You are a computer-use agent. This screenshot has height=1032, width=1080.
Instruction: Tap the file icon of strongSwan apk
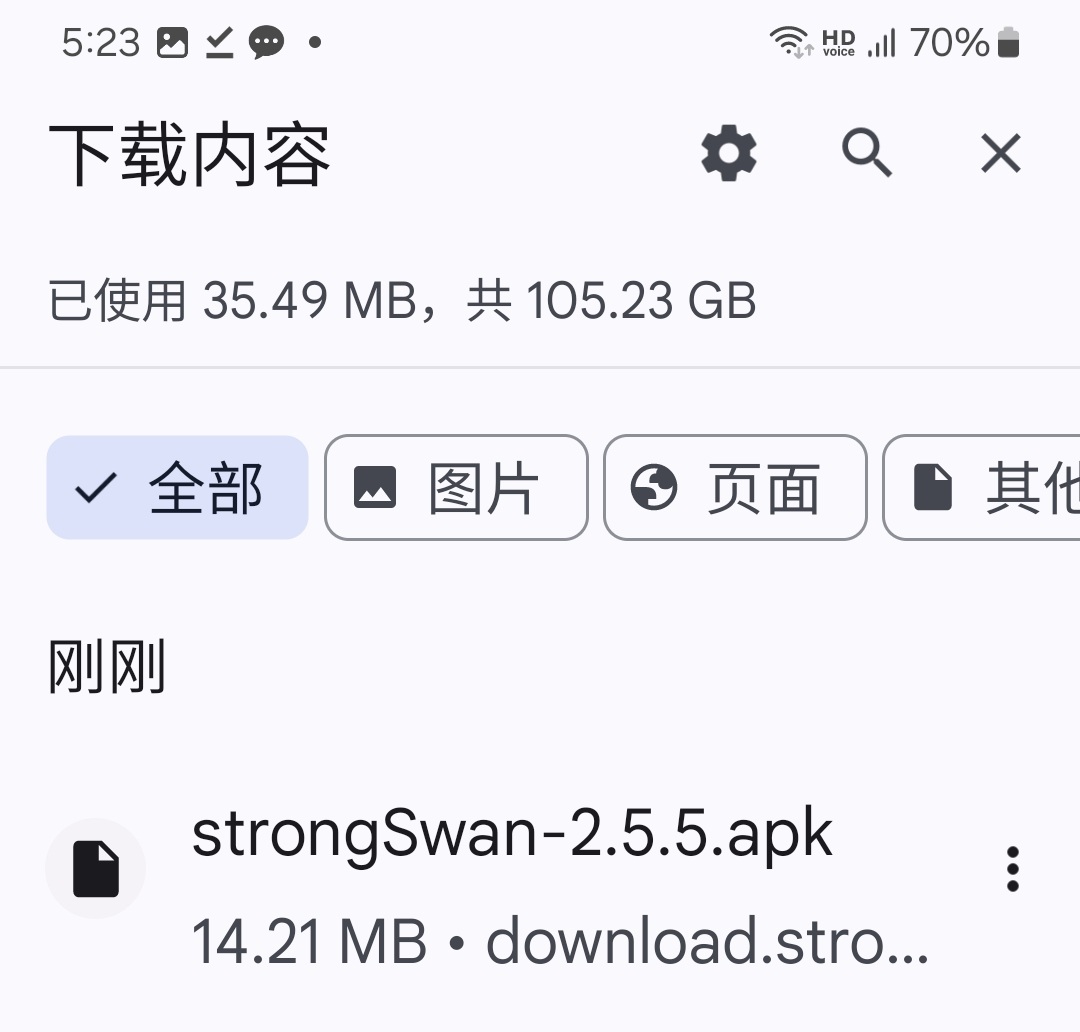(x=96, y=869)
